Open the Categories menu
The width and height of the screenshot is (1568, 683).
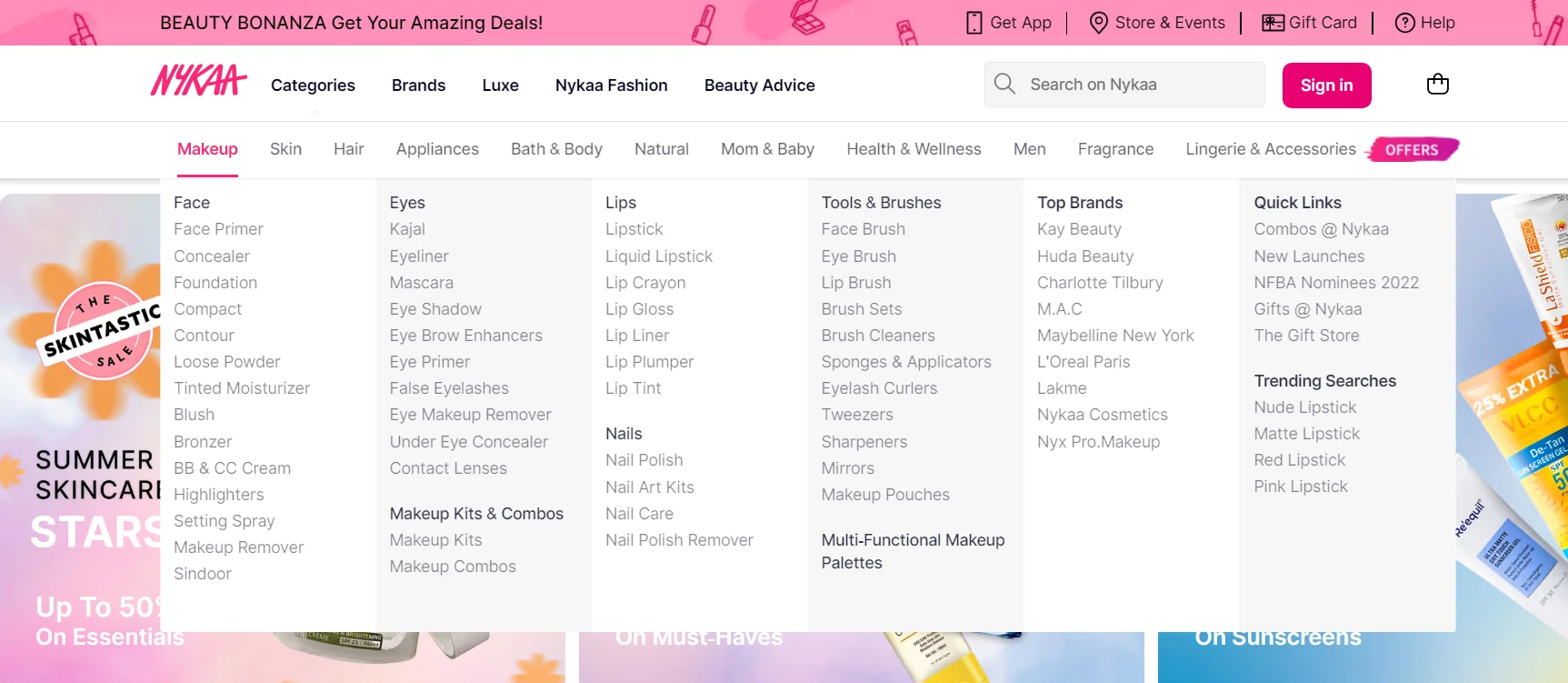click(313, 85)
